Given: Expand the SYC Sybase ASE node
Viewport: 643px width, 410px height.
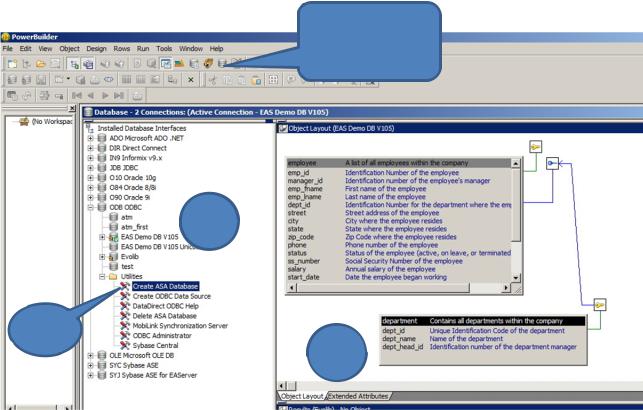Looking at the screenshot, I should (x=91, y=365).
